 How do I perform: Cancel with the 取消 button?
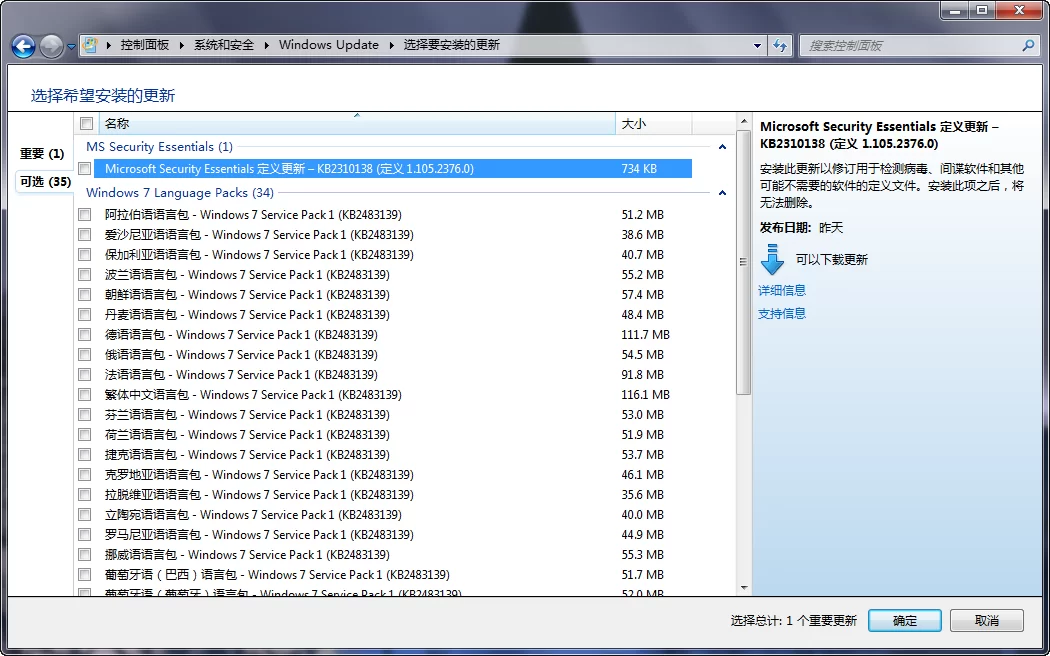(x=986, y=621)
